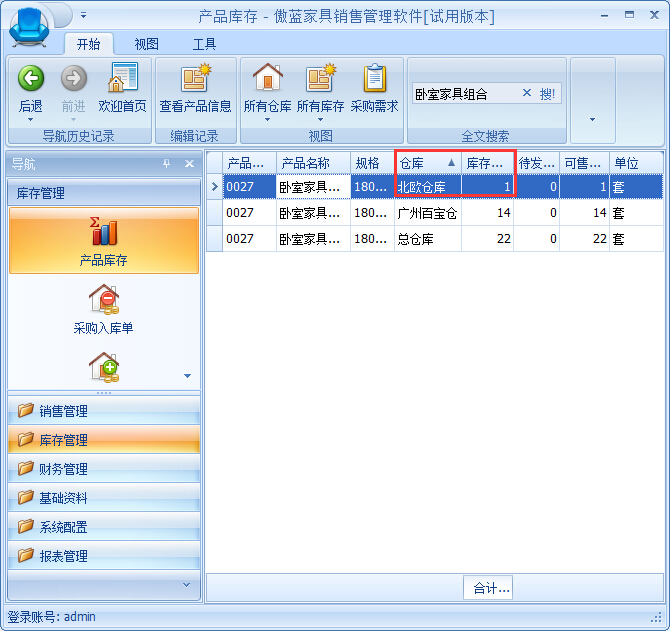Open the Welcome Home (欢迎首页) page icon

click(122, 79)
